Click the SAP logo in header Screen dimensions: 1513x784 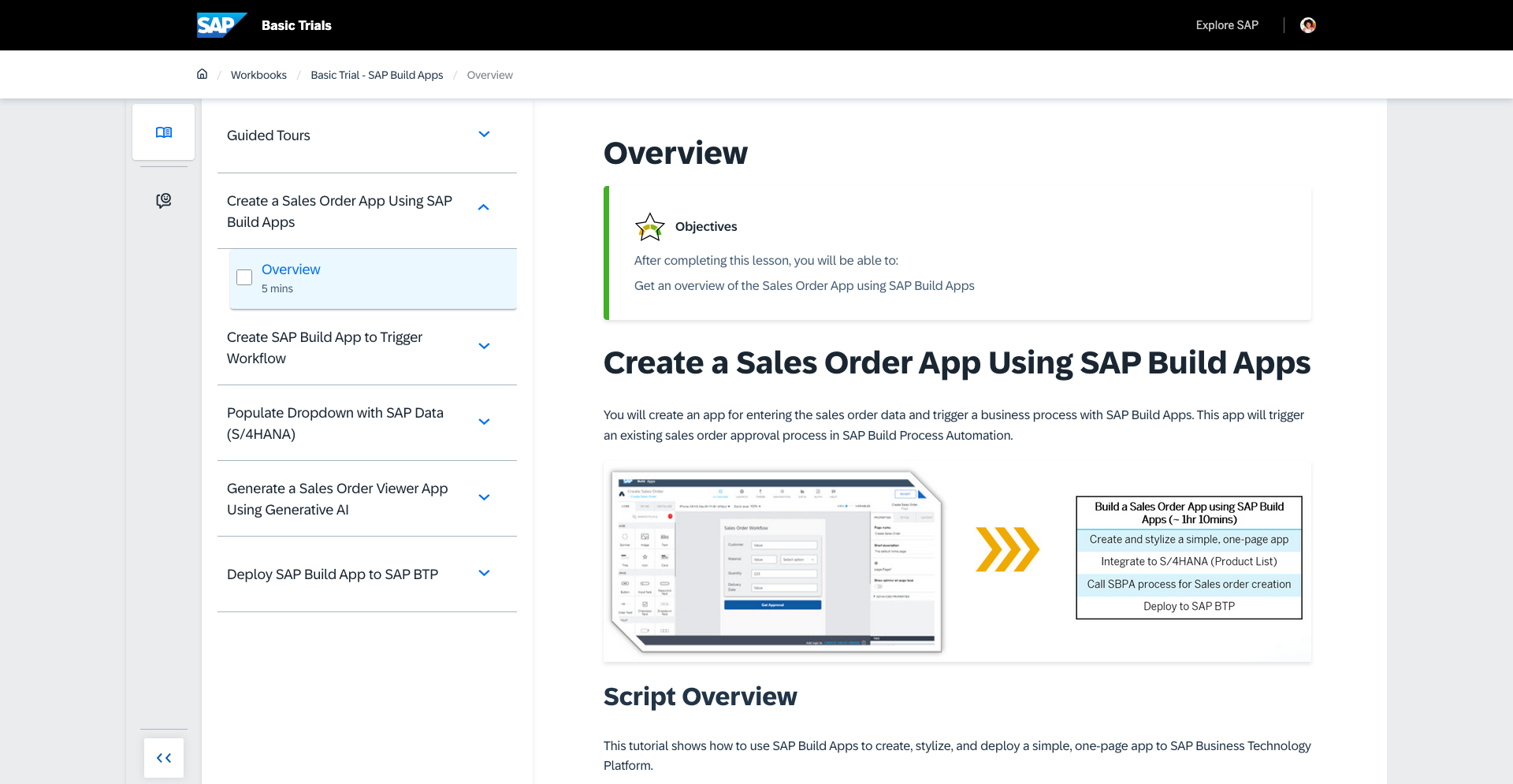[221, 25]
